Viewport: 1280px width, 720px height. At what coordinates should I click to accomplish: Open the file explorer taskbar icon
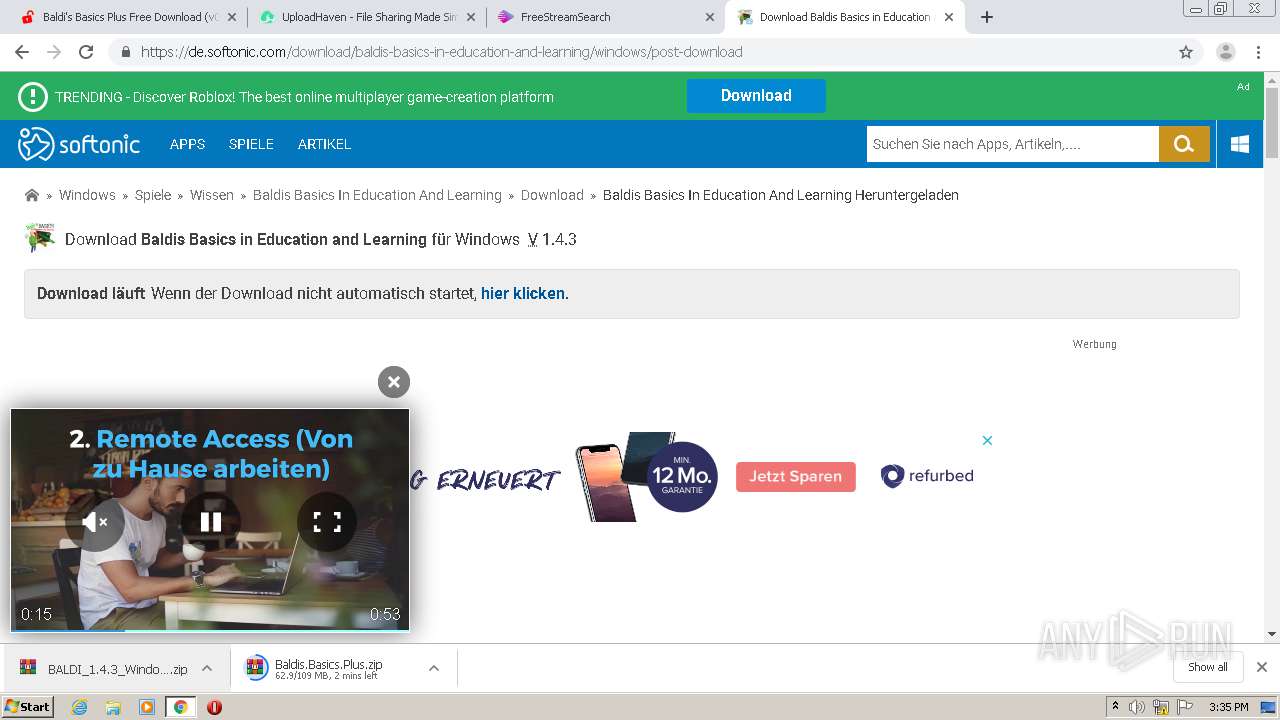[x=113, y=707]
